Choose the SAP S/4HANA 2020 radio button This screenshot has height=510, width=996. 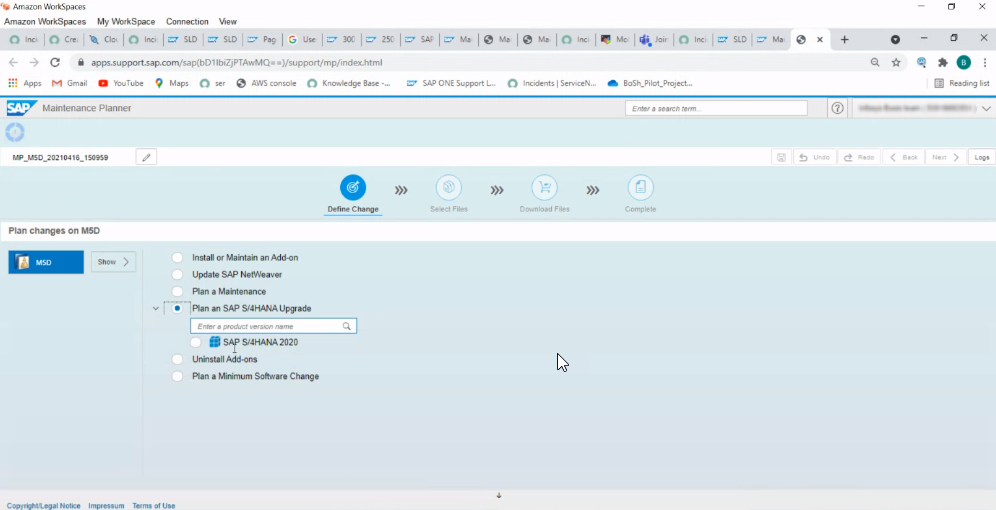tap(196, 342)
